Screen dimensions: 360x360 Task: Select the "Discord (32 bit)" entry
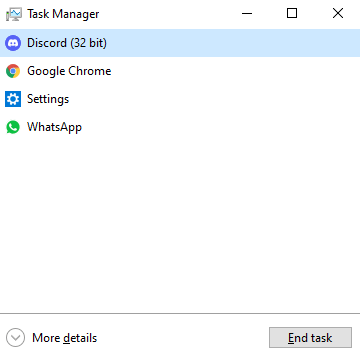[180, 43]
